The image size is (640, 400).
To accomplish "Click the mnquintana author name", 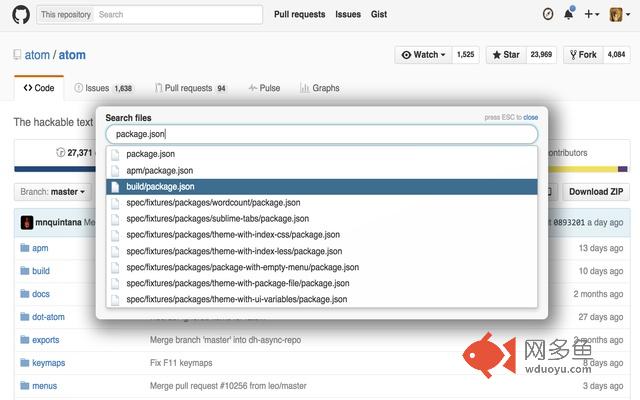I will [58, 222].
